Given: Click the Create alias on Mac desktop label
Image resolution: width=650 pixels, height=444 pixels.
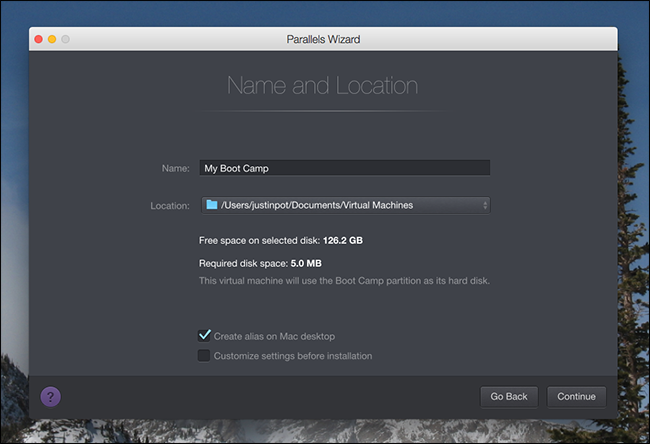Looking at the screenshot, I should coord(274,336).
